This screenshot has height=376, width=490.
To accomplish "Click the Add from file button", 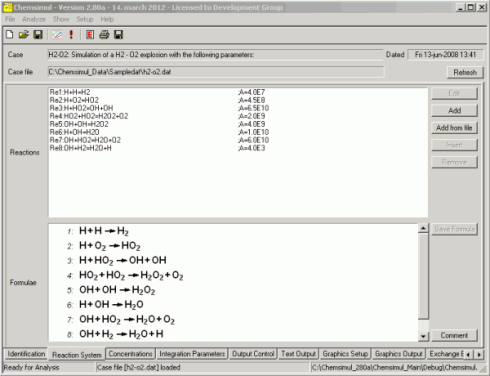I will pyautogui.click(x=454, y=128).
